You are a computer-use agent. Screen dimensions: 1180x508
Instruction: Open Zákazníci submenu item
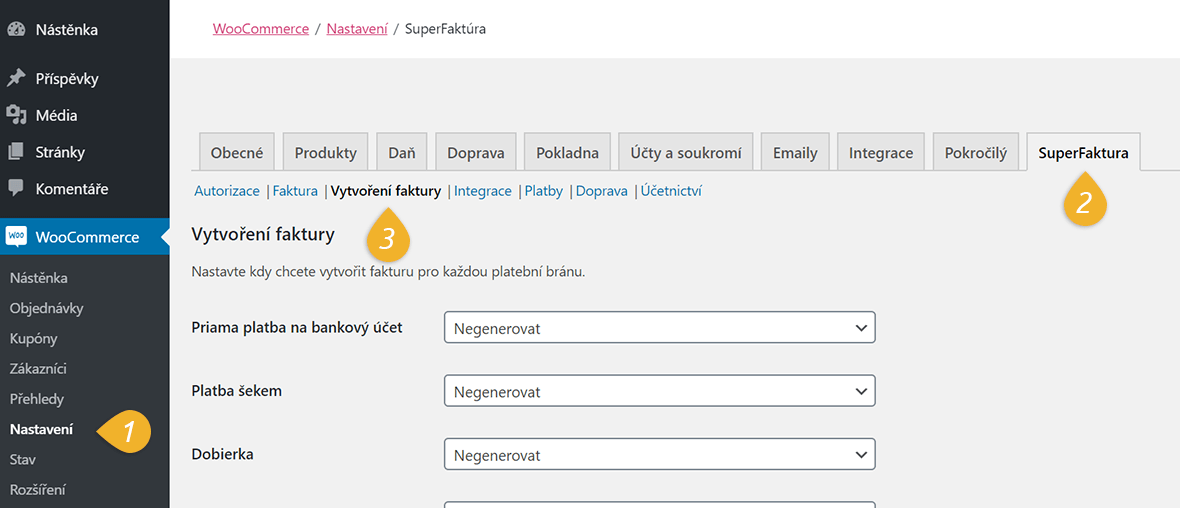(x=38, y=369)
